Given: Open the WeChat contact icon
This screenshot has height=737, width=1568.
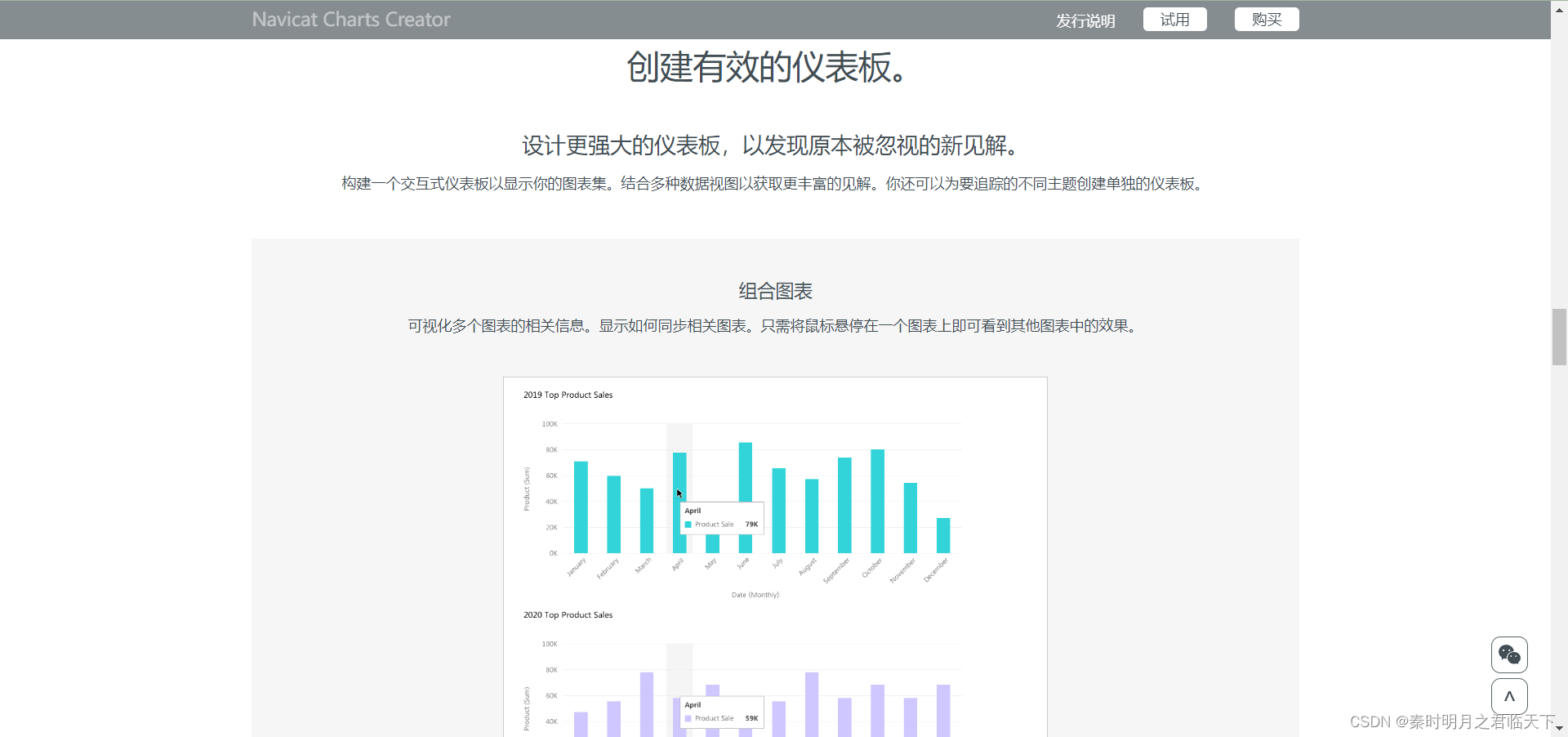Looking at the screenshot, I should click(x=1509, y=654).
